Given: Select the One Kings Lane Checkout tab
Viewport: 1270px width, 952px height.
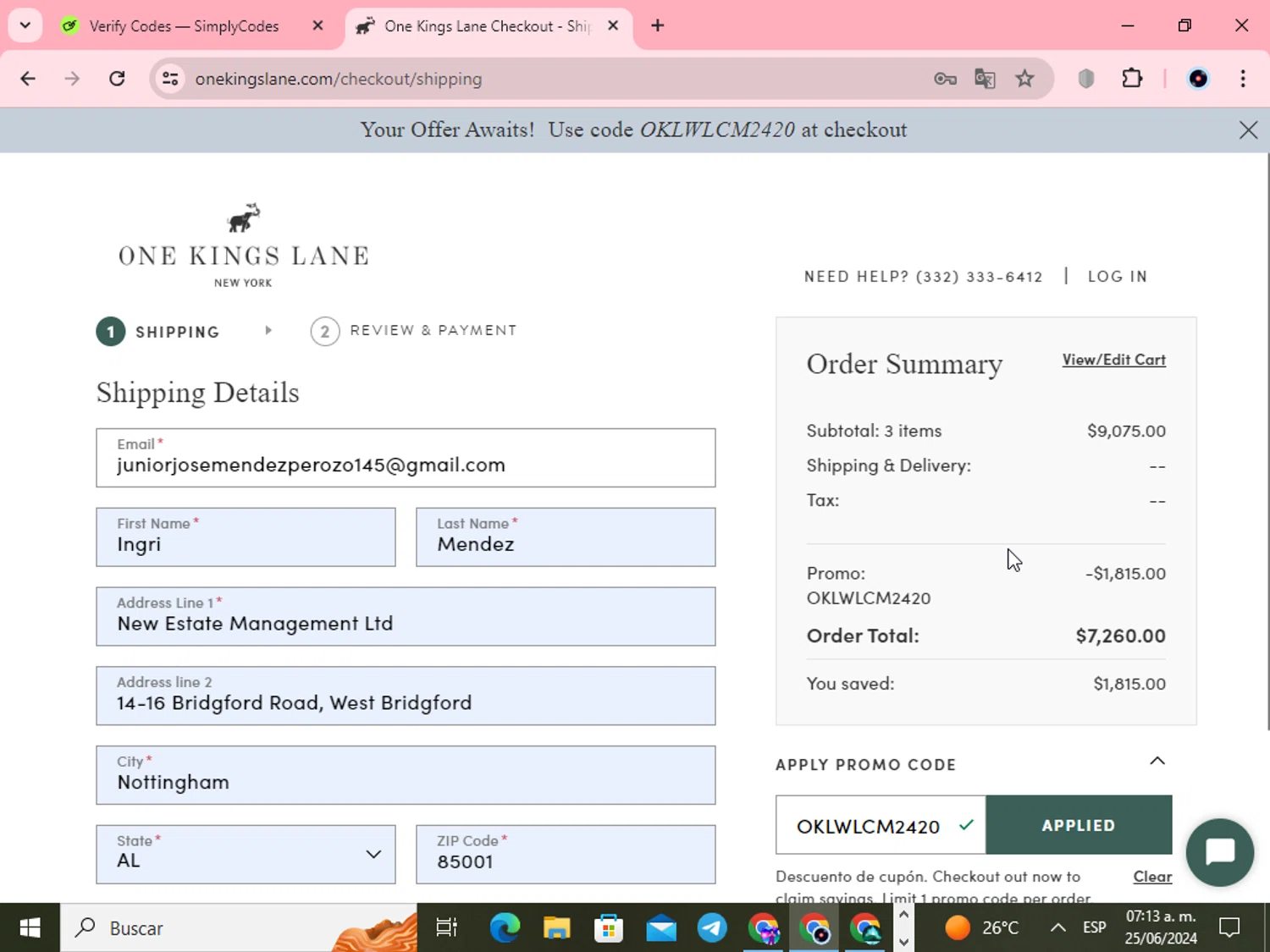Looking at the screenshot, I should (487, 26).
